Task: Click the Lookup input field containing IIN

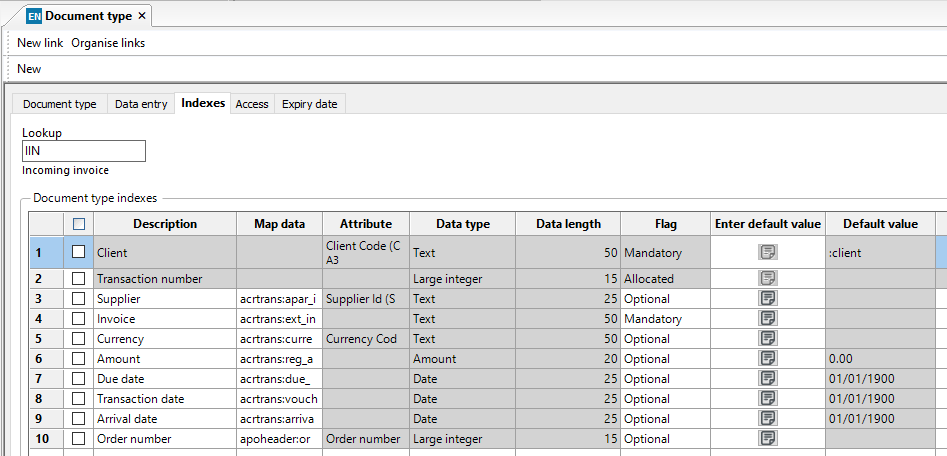Action: coord(84,151)
